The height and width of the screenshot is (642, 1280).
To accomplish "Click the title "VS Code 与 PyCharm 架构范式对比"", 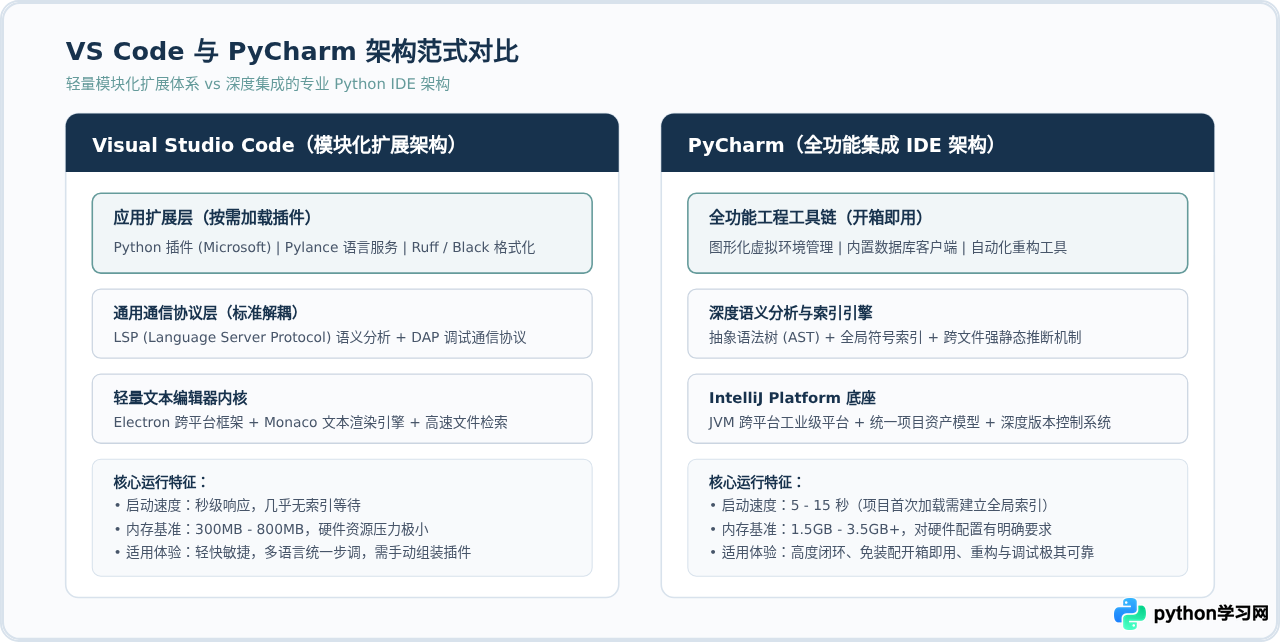I will [x=292, y=51].
